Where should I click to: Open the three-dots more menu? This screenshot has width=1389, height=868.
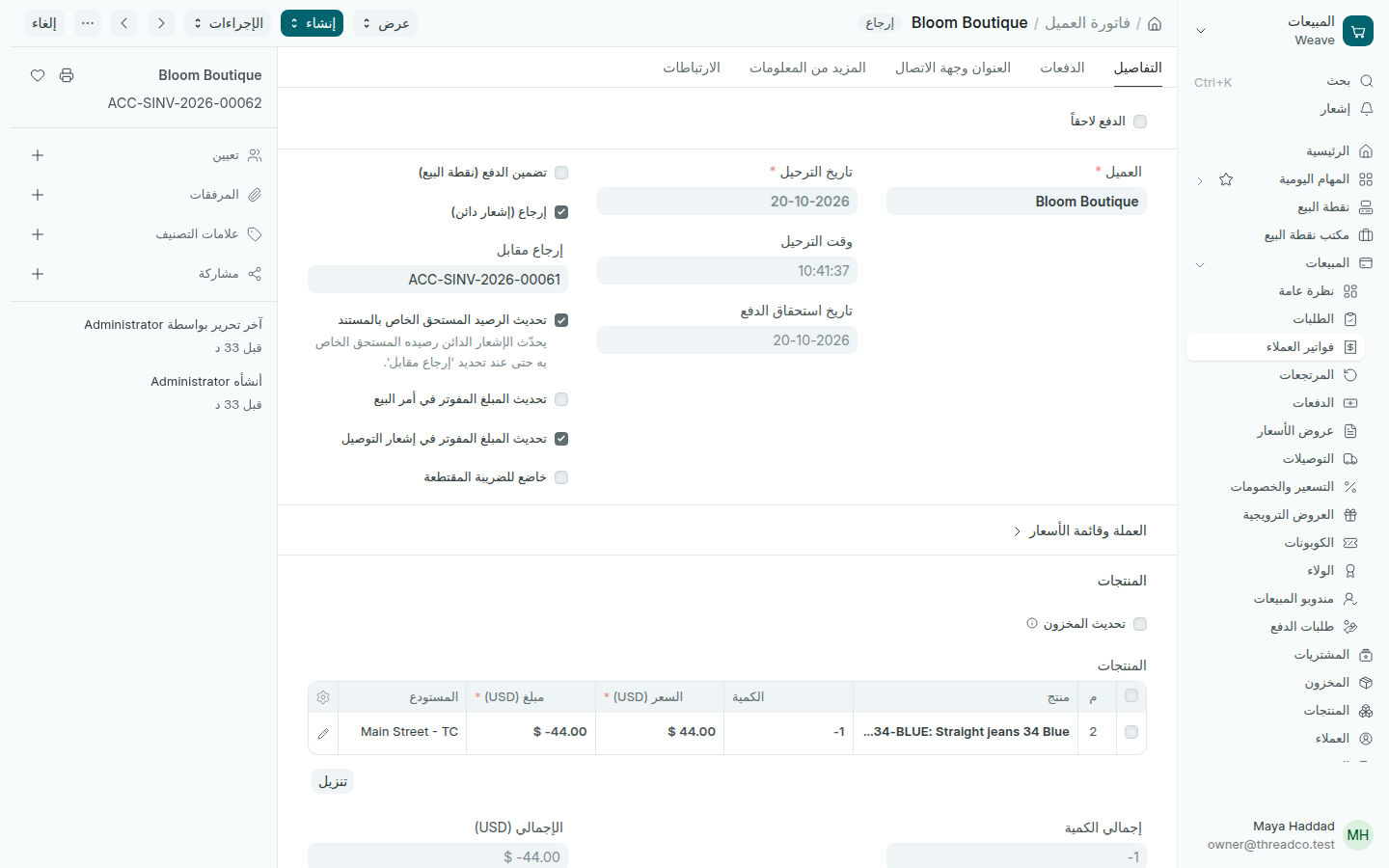[88, 23]
